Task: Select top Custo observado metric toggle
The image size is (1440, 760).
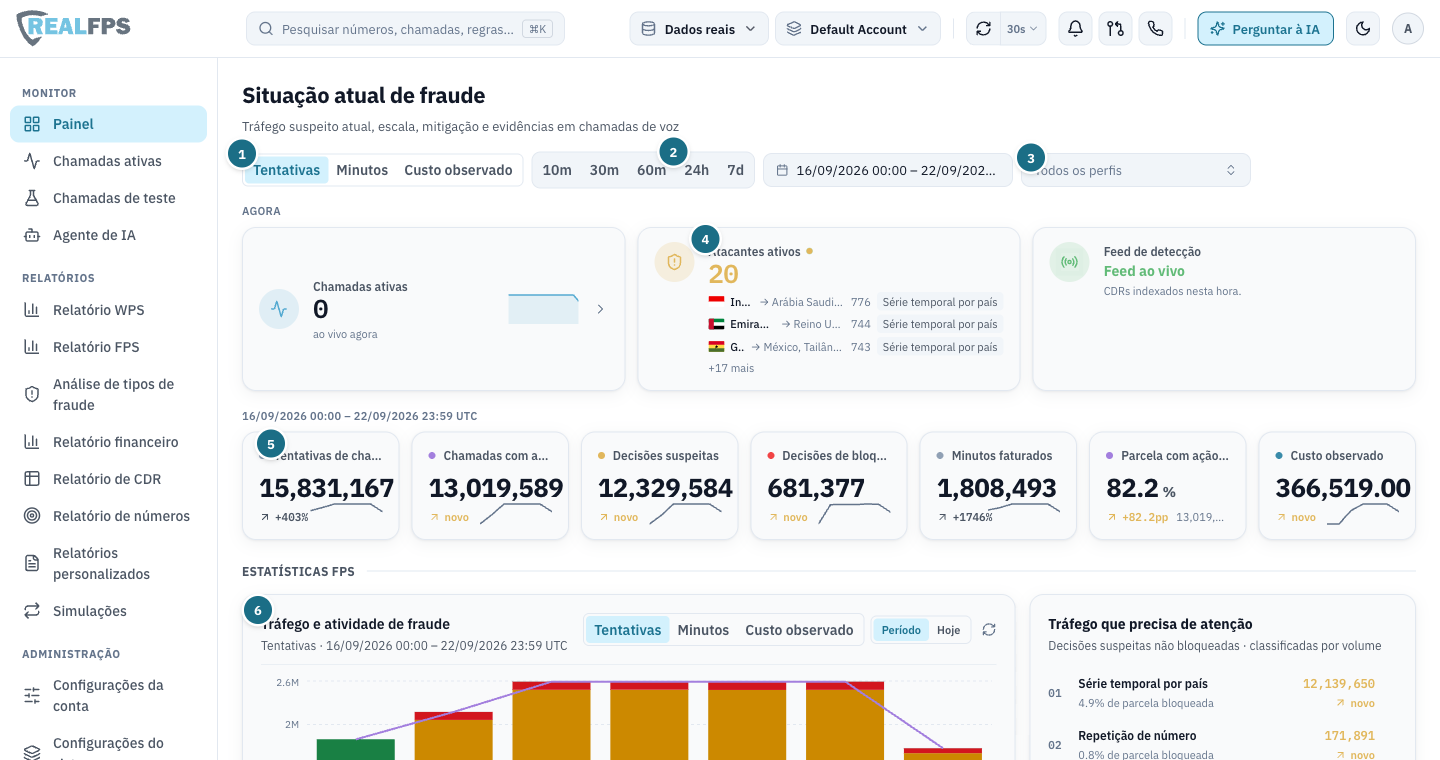Action: (x=458, y=170)
